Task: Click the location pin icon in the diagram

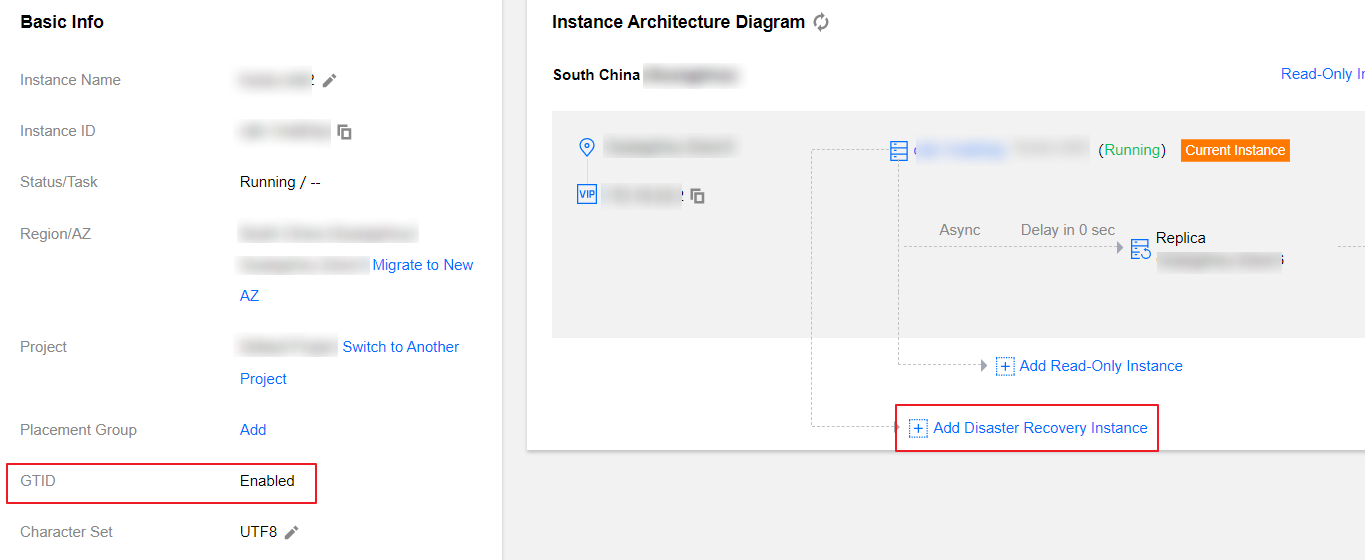Action: [x=587, y=147]
